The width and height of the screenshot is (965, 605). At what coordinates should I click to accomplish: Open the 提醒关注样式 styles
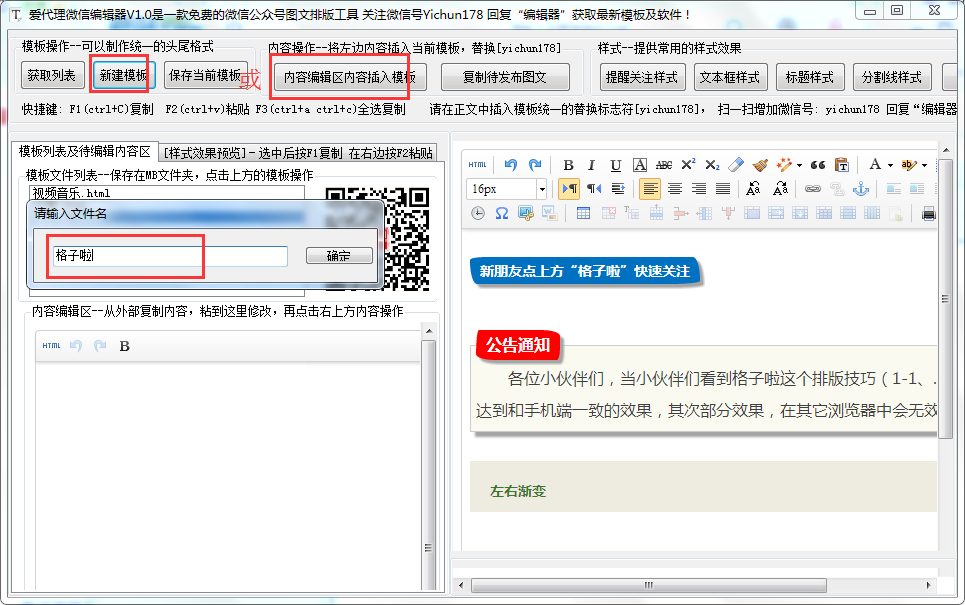(641, 77)
